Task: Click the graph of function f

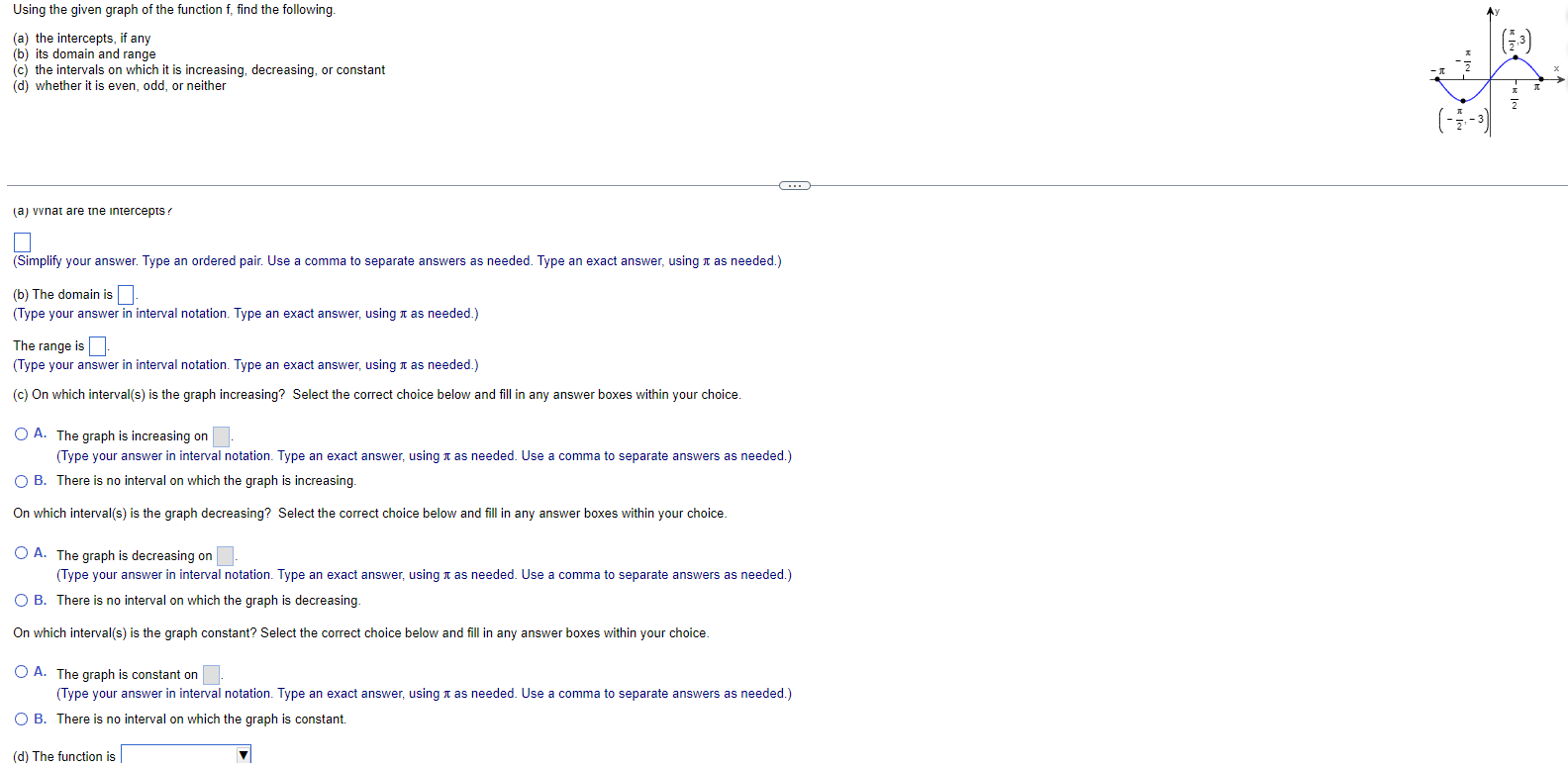Action: tap(1498, 72)
